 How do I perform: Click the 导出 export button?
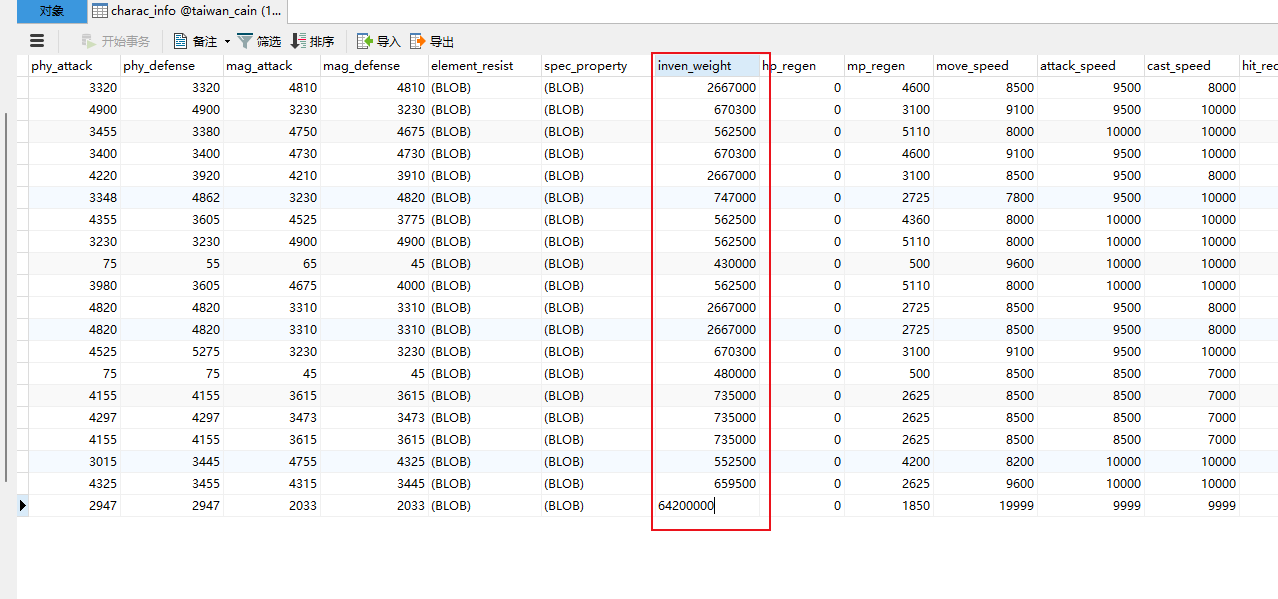[x=432, y=41]
